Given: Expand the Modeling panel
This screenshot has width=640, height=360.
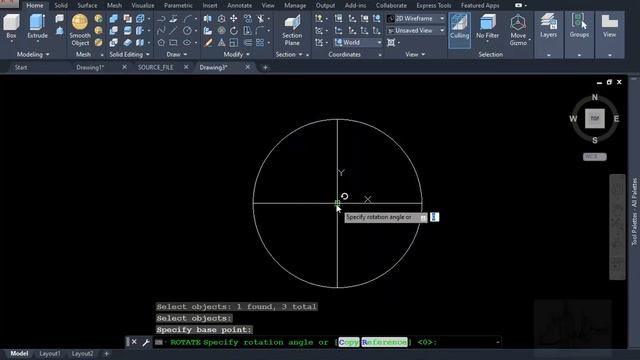Looking at the screenshot, I should click(x=33, y=54).
